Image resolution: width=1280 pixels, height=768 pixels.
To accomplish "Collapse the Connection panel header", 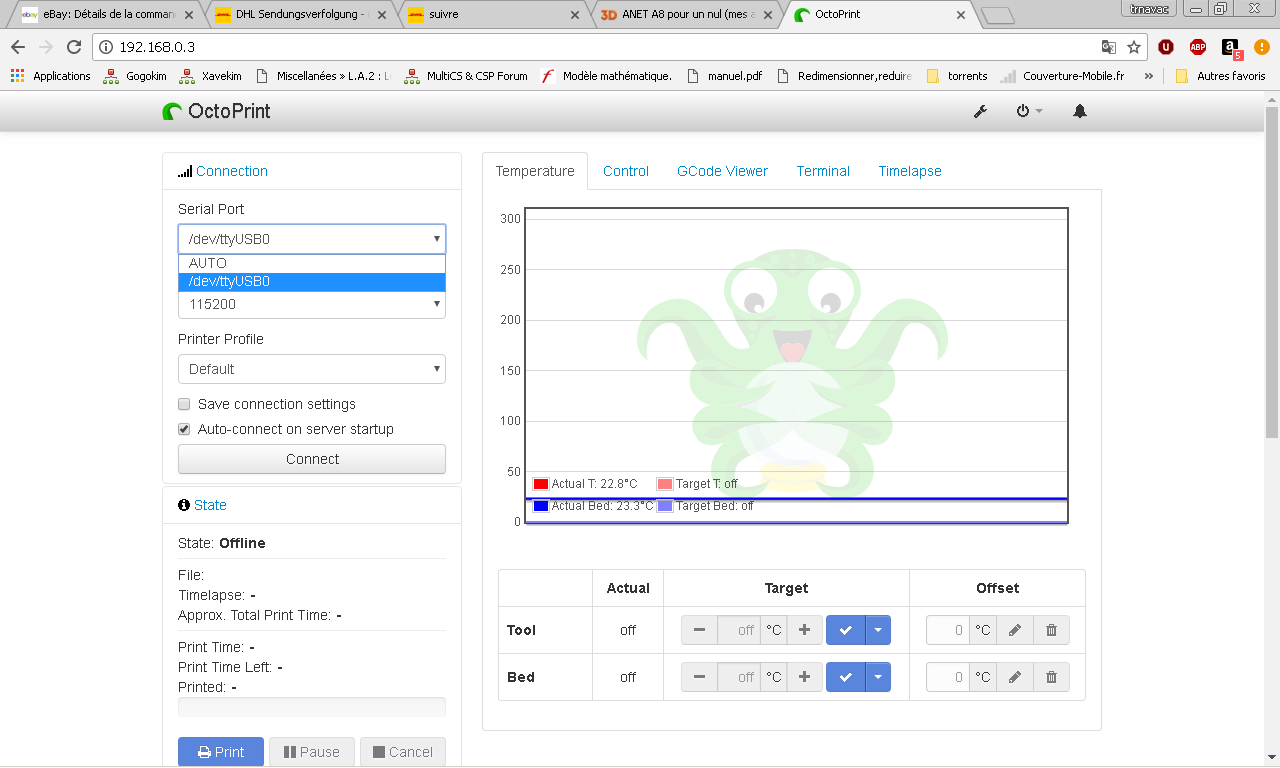I will [x=232, y=171].
